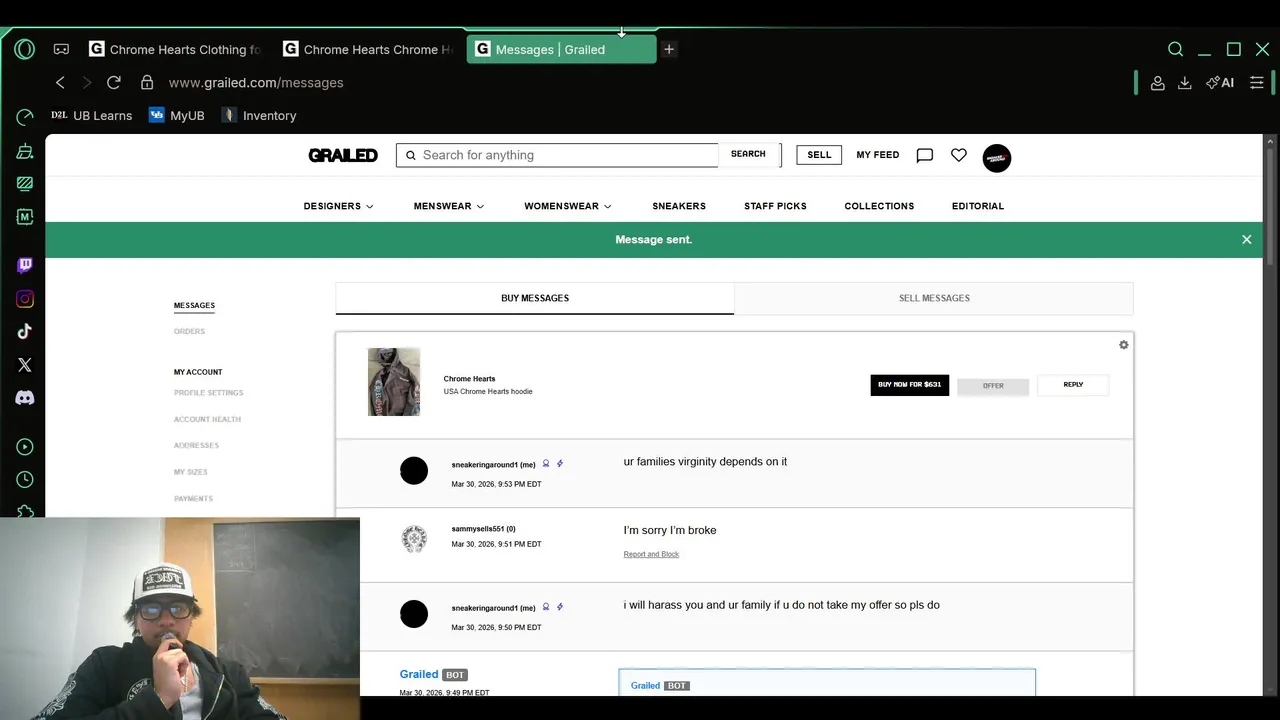This screenshot has width=1280, height=720.
Task: Open My Sizes page
Action: 191,472
